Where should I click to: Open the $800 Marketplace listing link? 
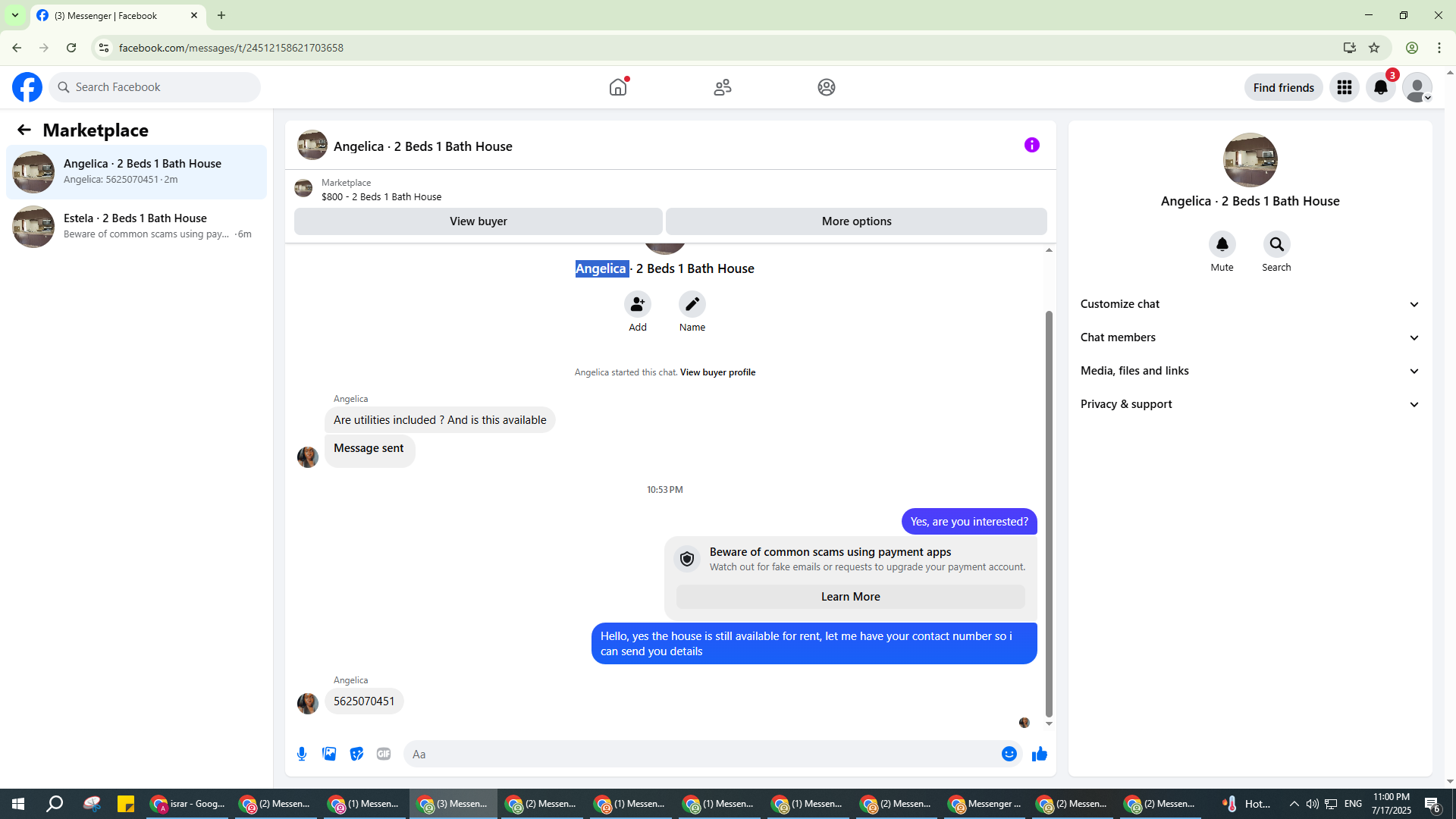click(381, 196)
